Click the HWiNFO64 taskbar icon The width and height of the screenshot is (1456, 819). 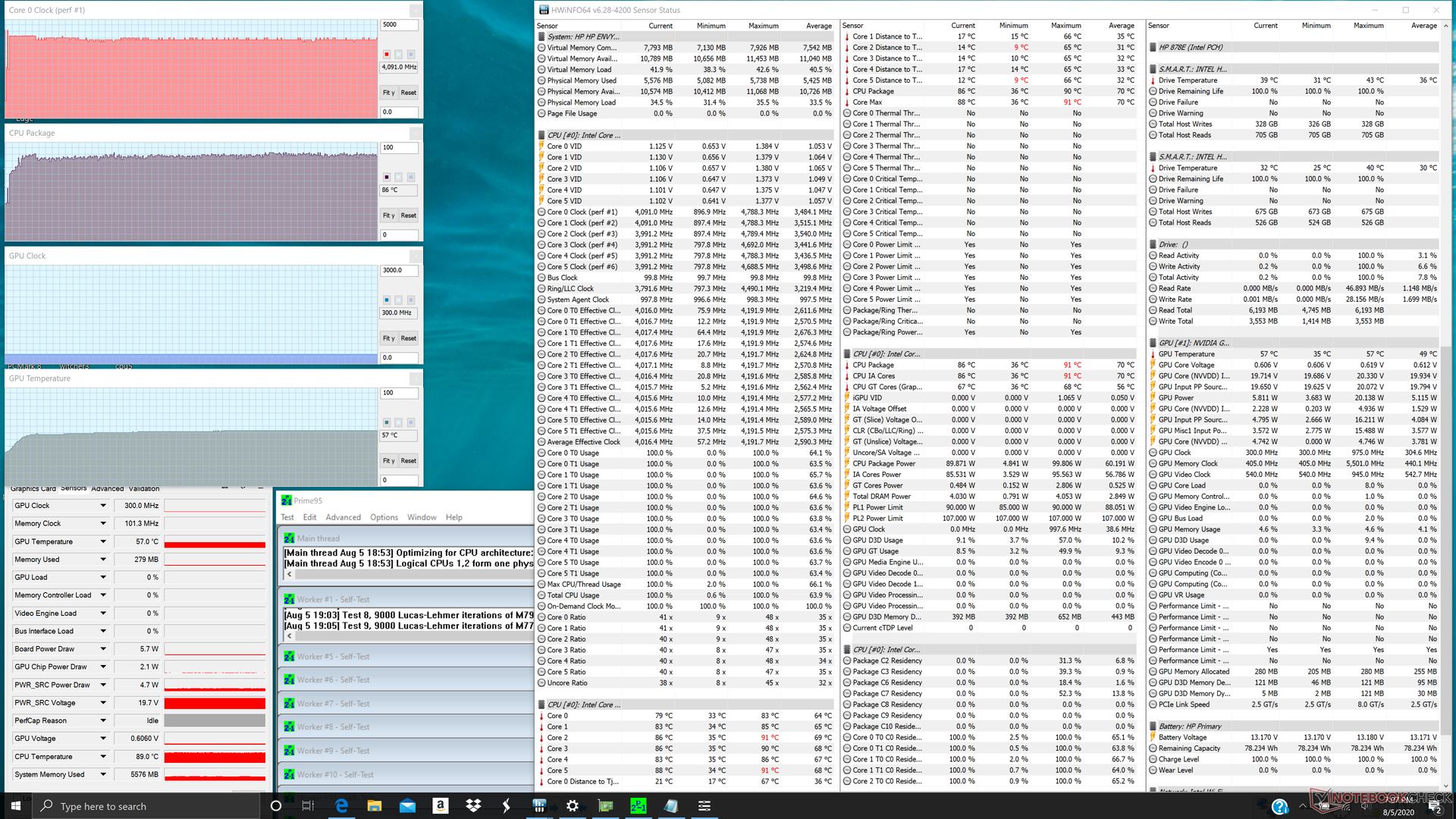pos(539,806)
